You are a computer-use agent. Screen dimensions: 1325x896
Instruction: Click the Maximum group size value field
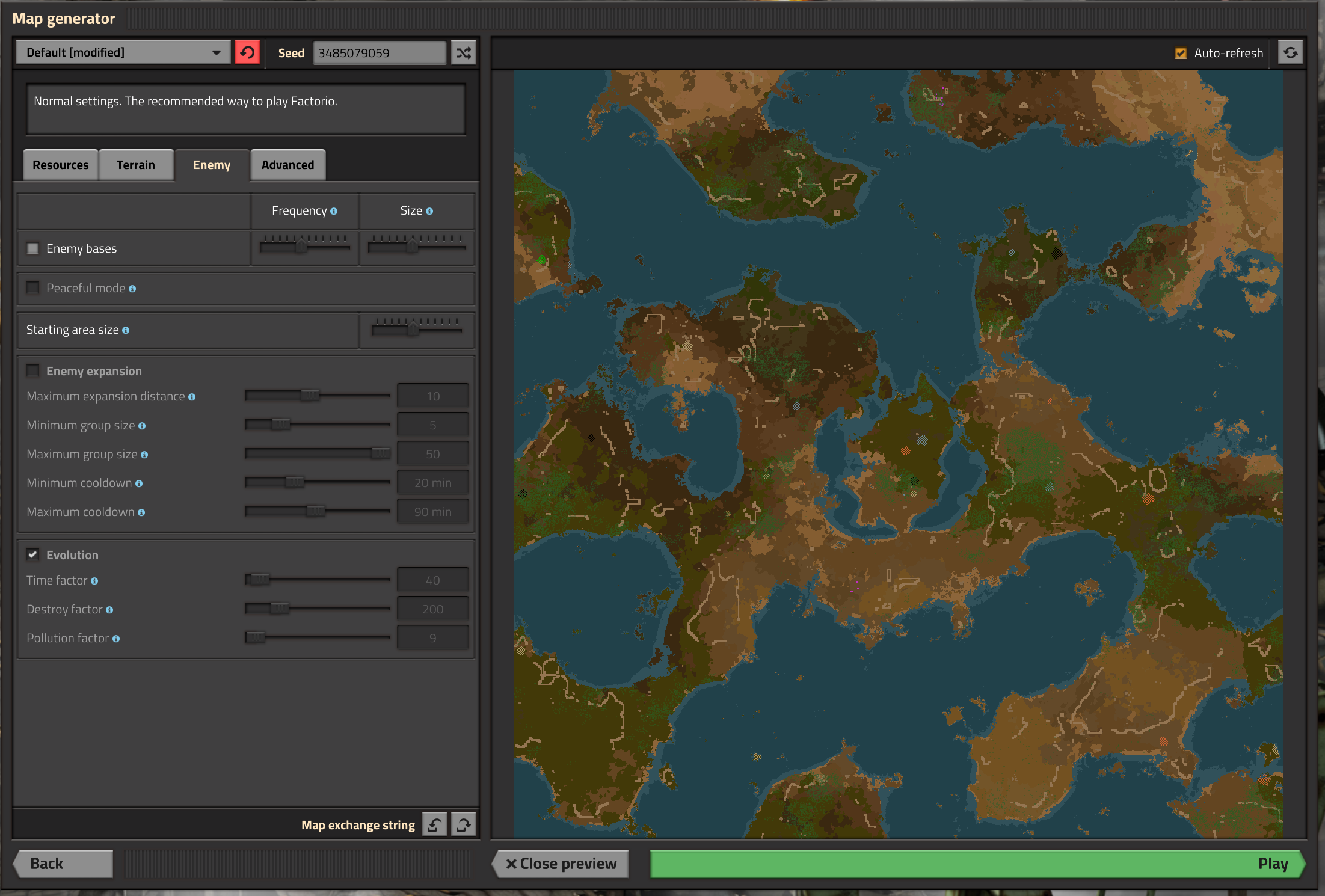click(433, 454)
